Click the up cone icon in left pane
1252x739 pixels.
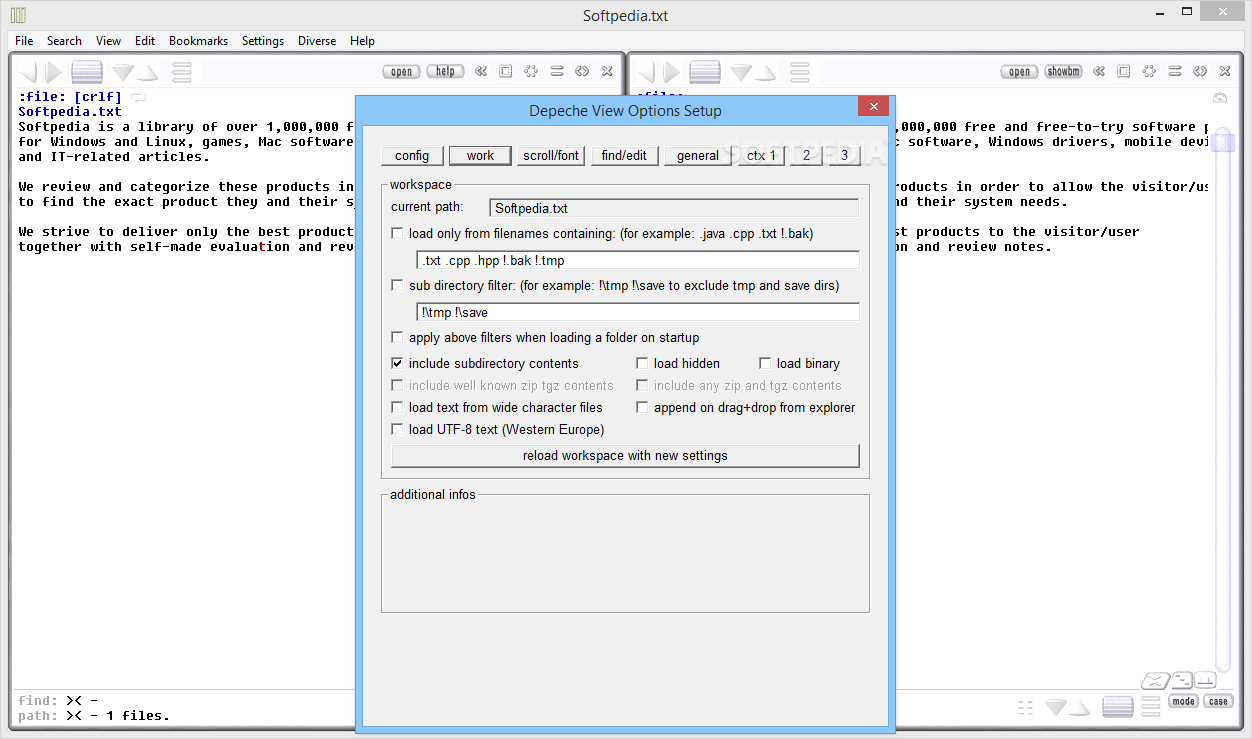coord(148,73)
